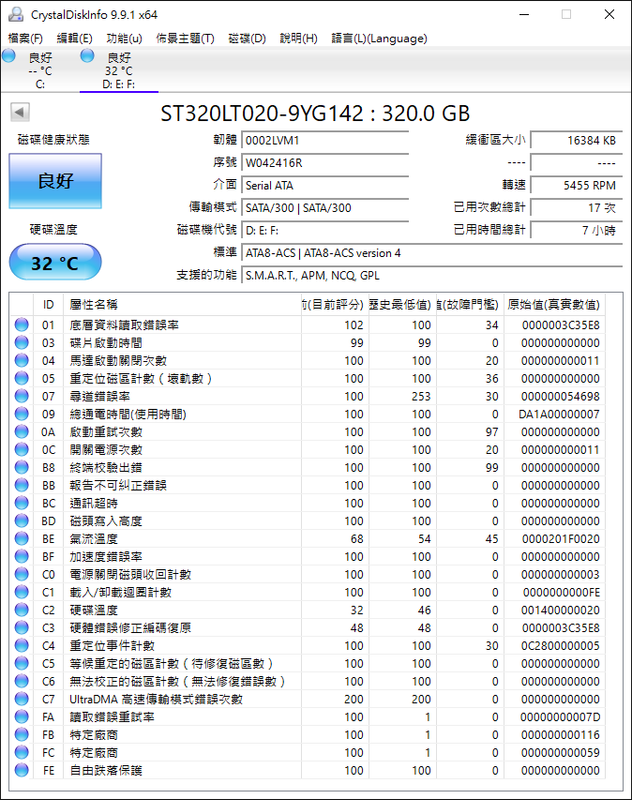Open the 編輯(E) menu
Viewport: 632px width, 800px height.
(74, 38)
